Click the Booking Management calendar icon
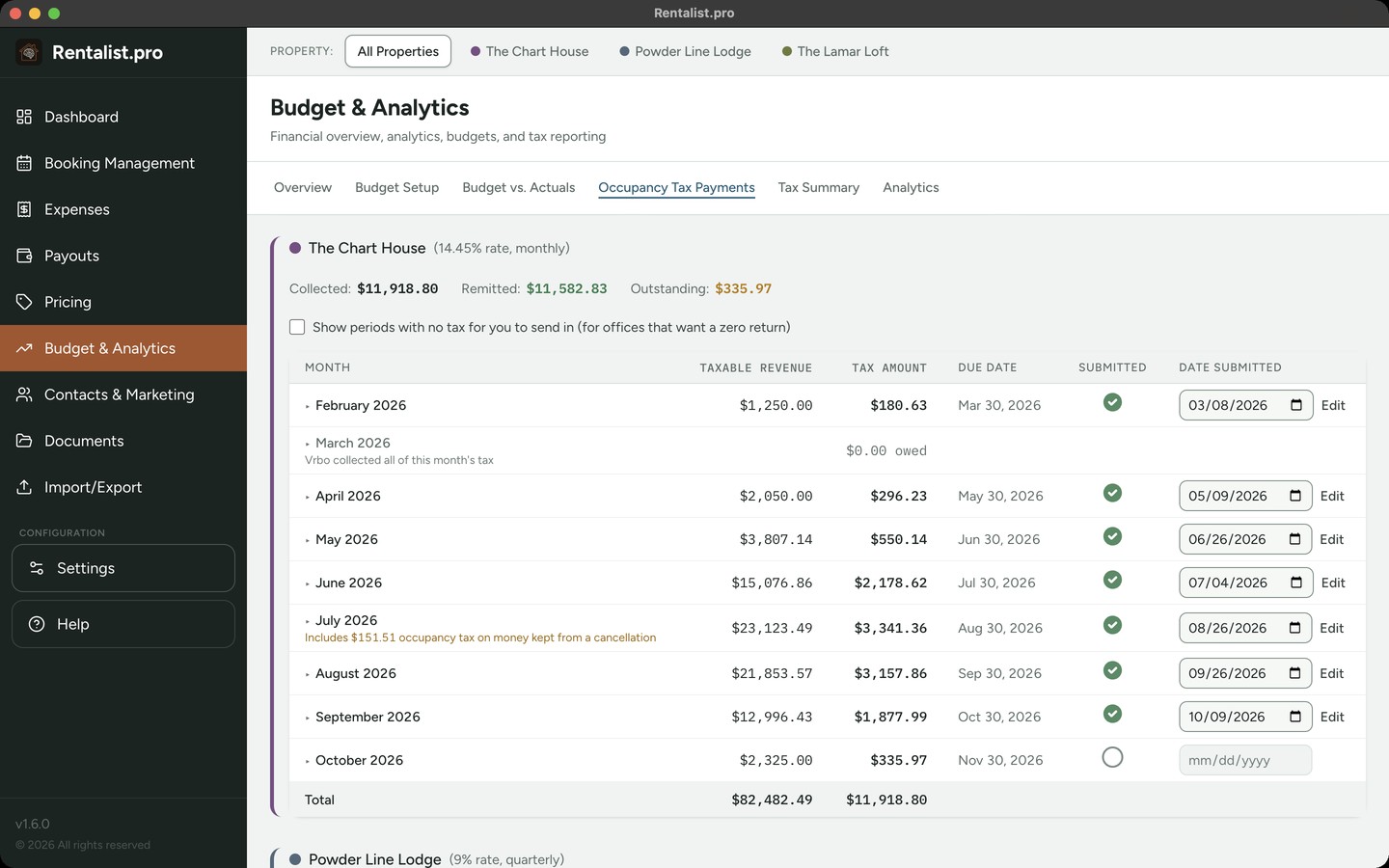The width and height of the screenshot is (1389, 868). tap(24, 163)
